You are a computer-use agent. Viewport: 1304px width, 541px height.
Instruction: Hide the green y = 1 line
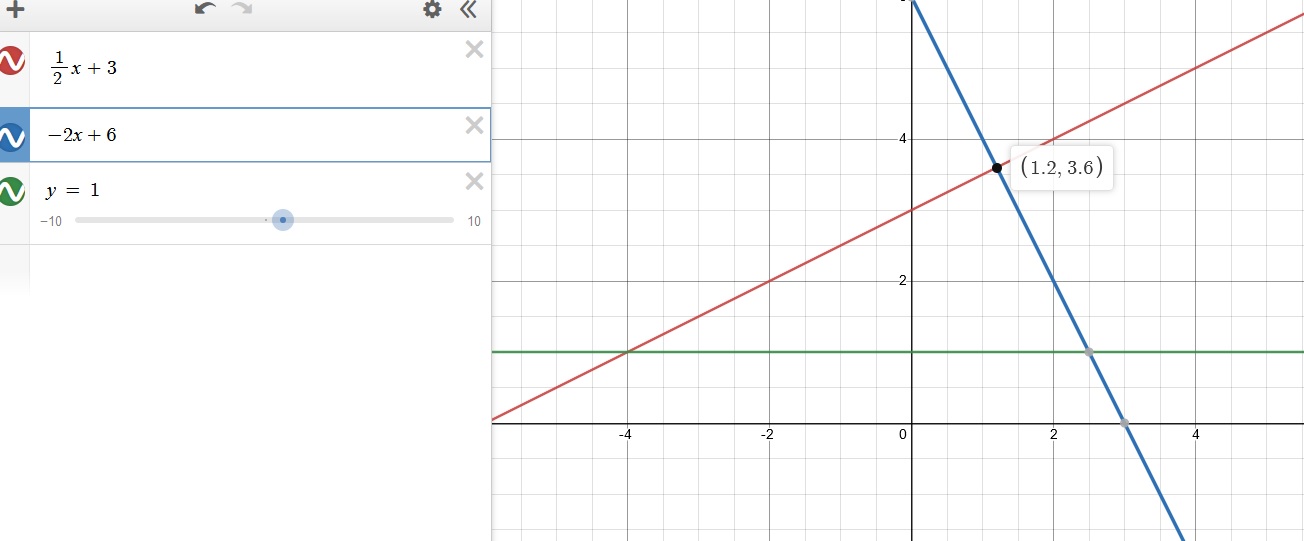pos(12,191)
